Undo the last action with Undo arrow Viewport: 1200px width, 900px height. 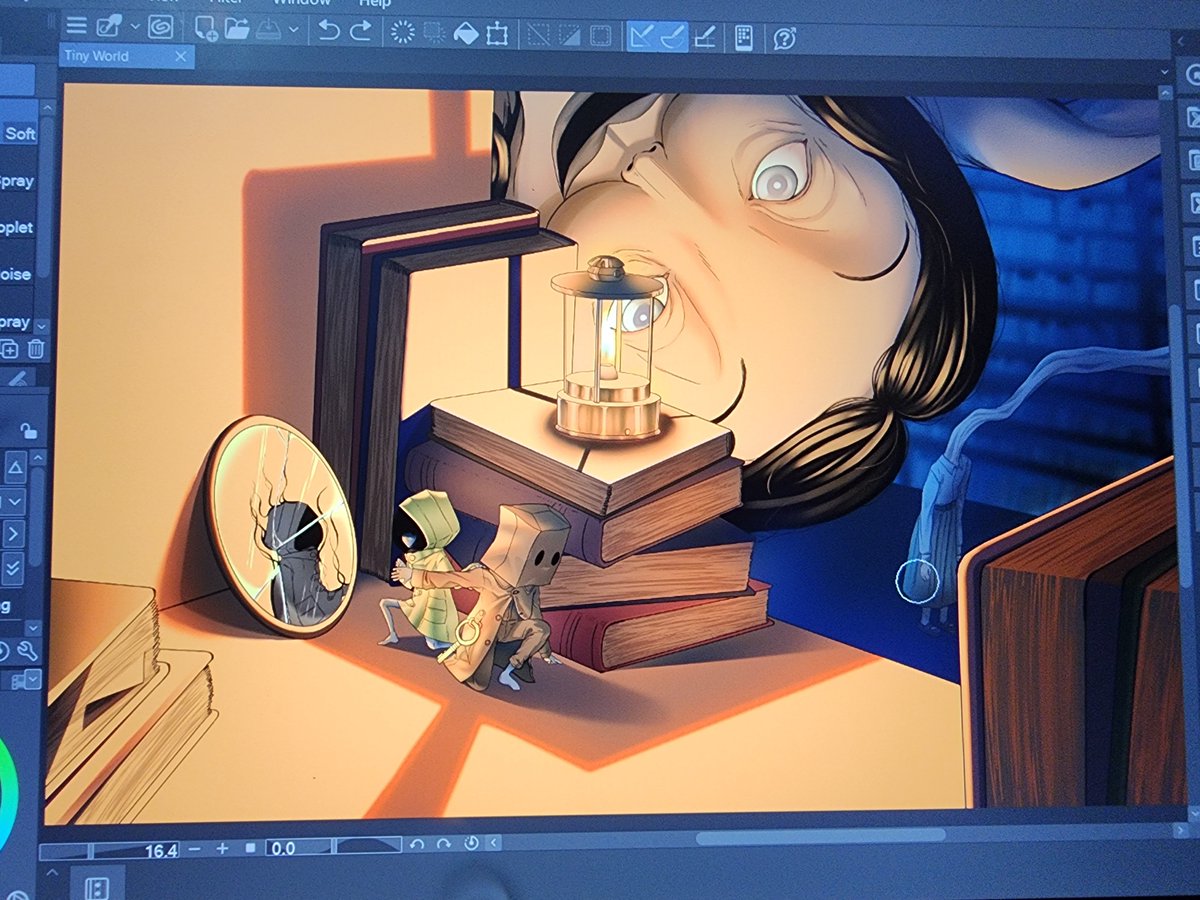click(329, 31)
